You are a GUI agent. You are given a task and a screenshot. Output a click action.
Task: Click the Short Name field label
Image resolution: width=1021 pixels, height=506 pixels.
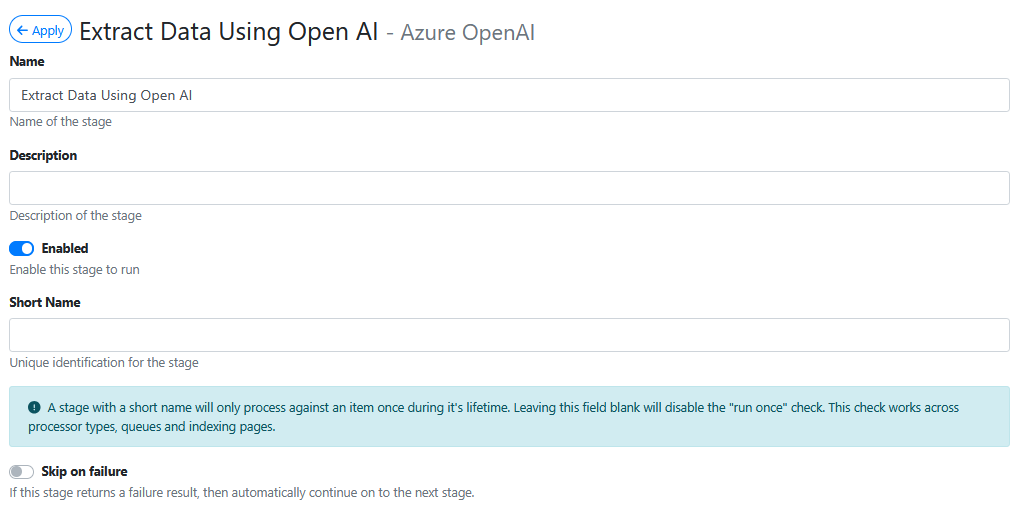click(45, 302)
